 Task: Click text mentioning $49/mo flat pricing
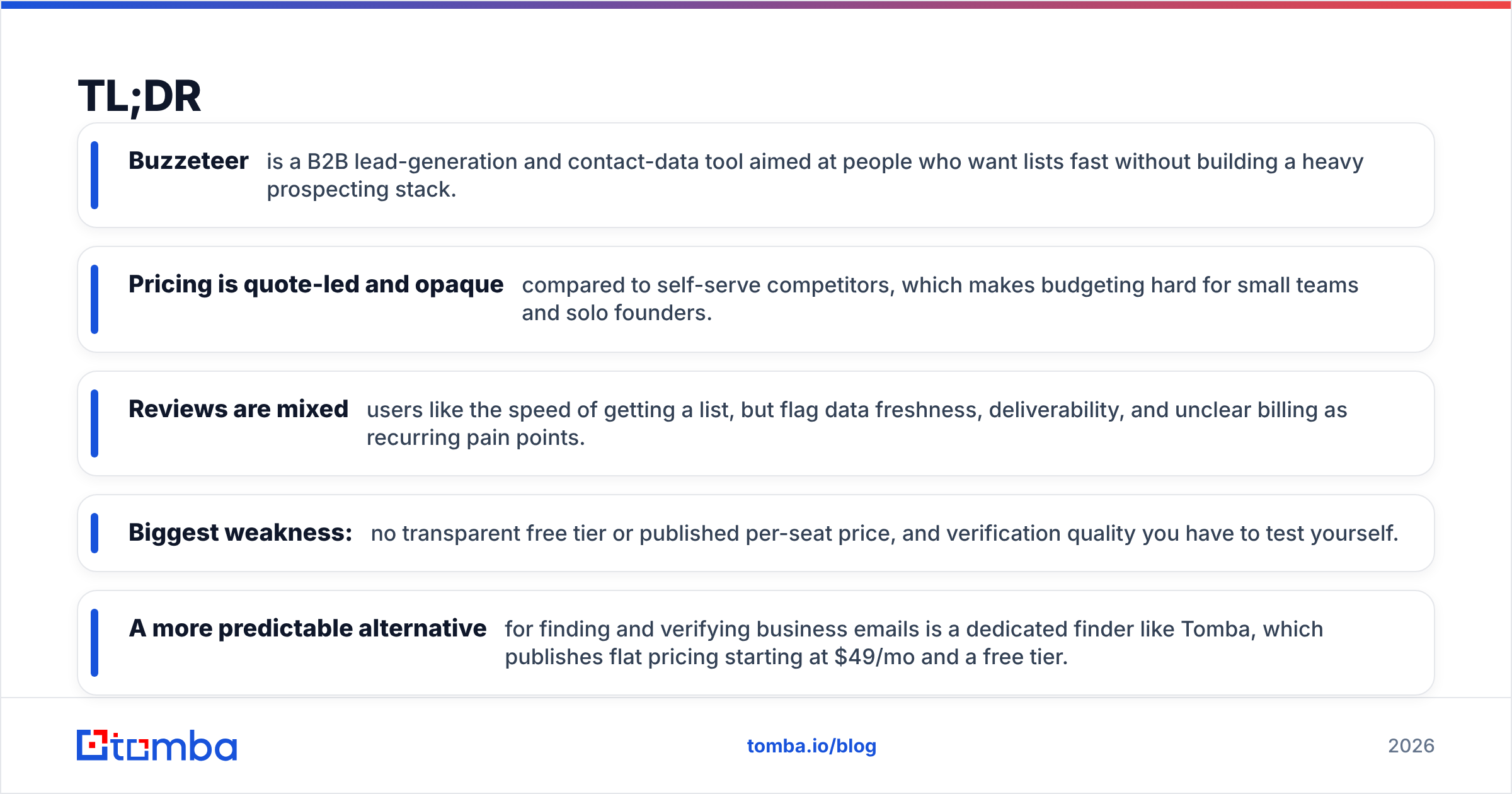click(913, 643)
